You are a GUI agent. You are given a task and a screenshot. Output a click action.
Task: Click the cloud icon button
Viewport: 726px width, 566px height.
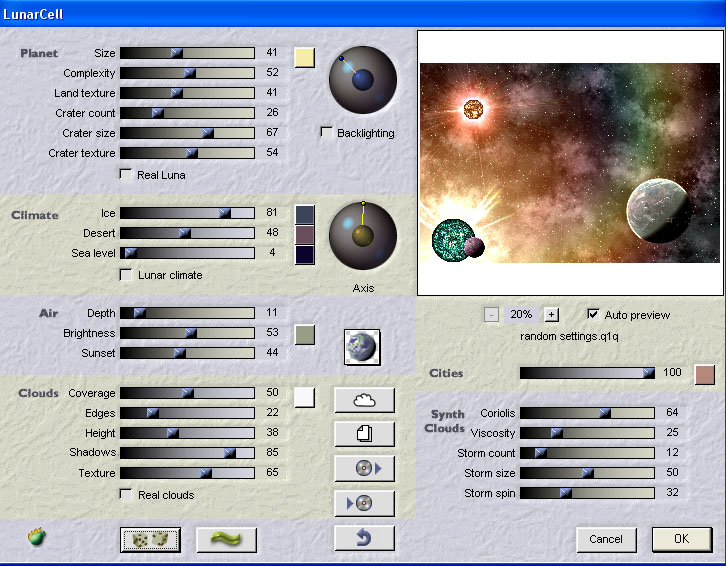[364, 400]
